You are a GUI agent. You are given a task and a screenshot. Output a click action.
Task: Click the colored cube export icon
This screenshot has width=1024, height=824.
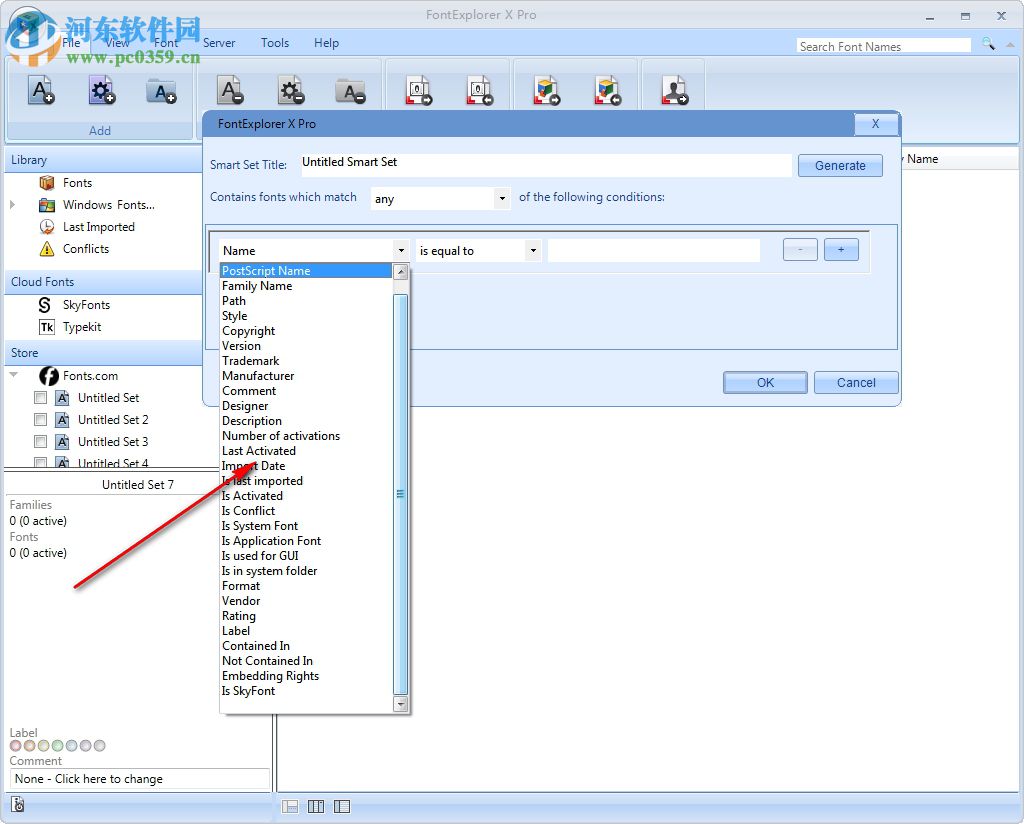click(x=547, y=91)
